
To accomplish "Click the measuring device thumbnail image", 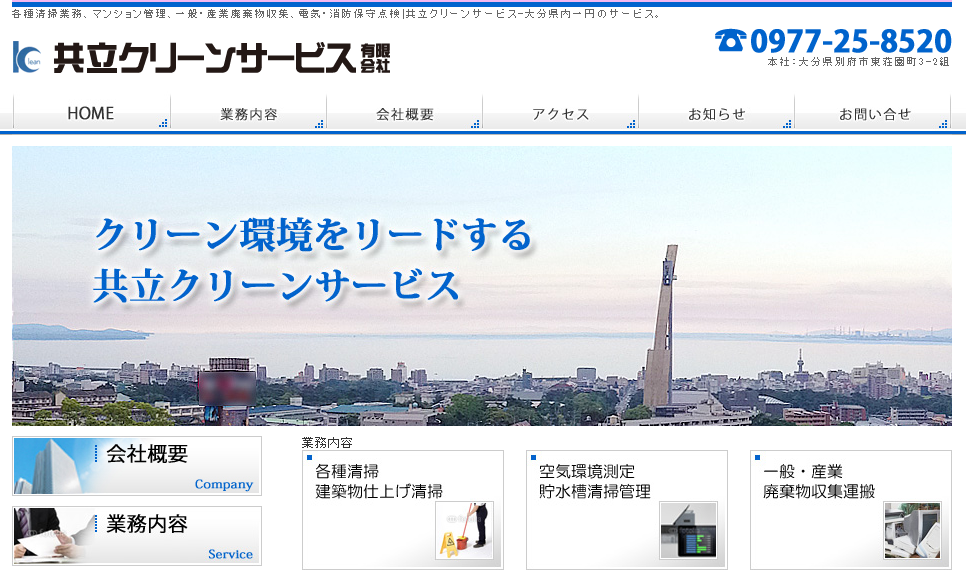I will (x=689, y=531).
